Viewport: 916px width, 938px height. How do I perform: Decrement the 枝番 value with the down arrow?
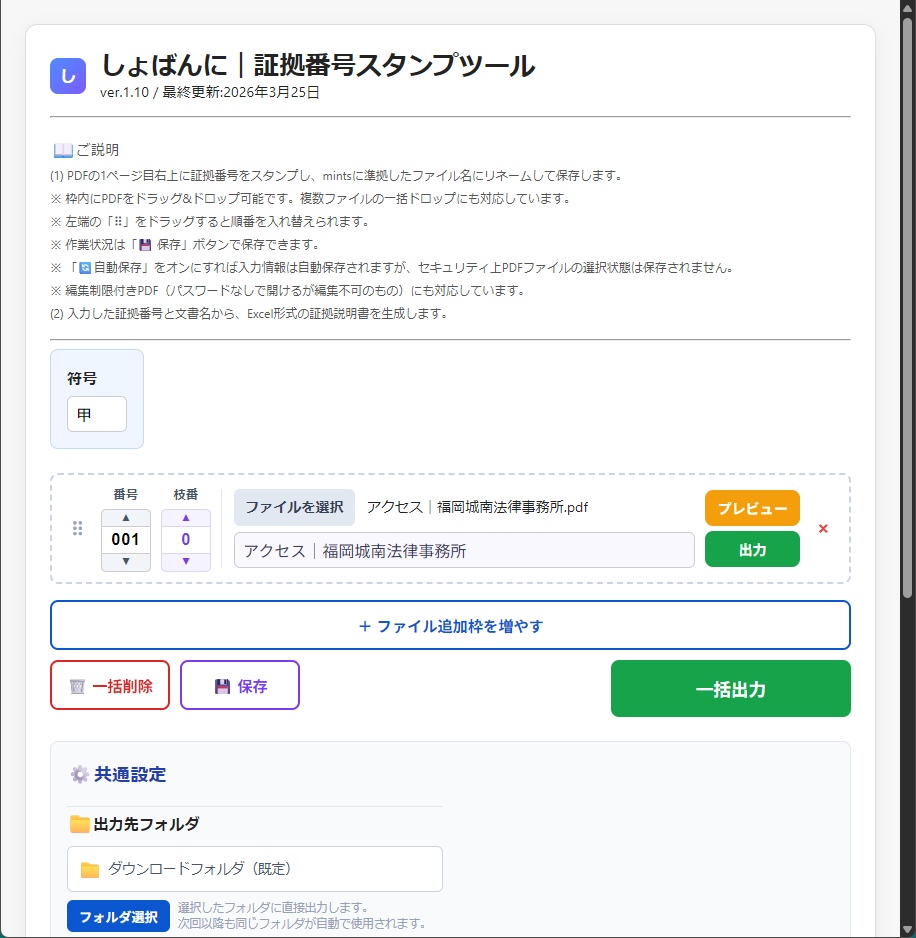click(x=185, y=563)
